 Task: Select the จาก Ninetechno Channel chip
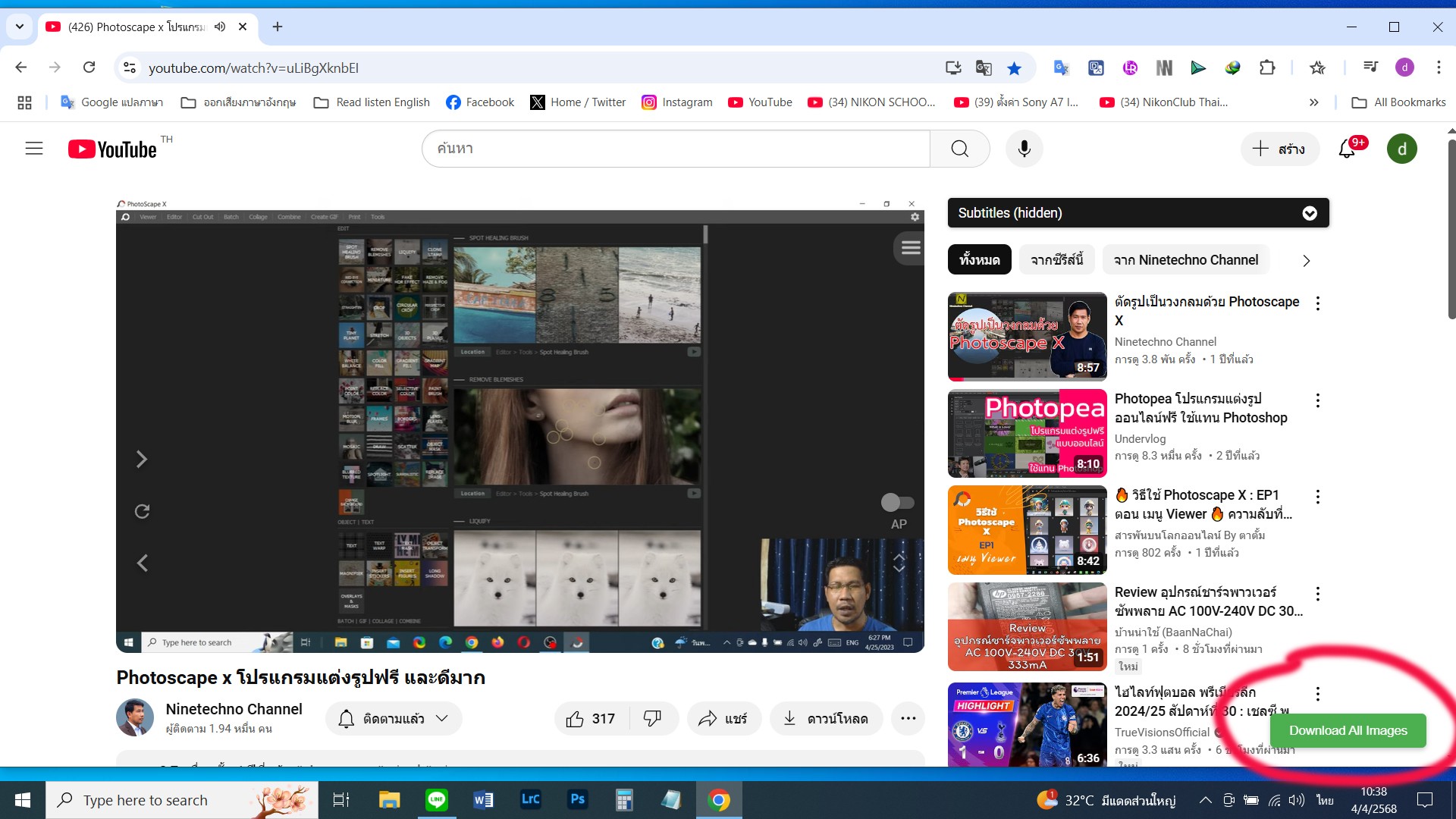(1186, 260)
